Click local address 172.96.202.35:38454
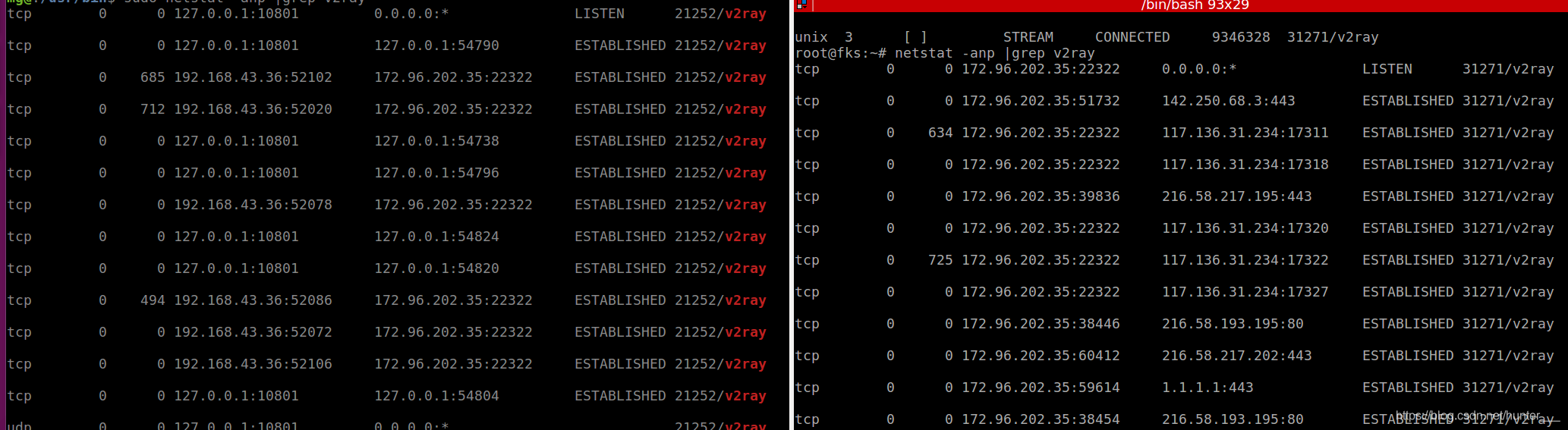The image size is (1568, 430). pyautogui.click(x=1041, y=419)
